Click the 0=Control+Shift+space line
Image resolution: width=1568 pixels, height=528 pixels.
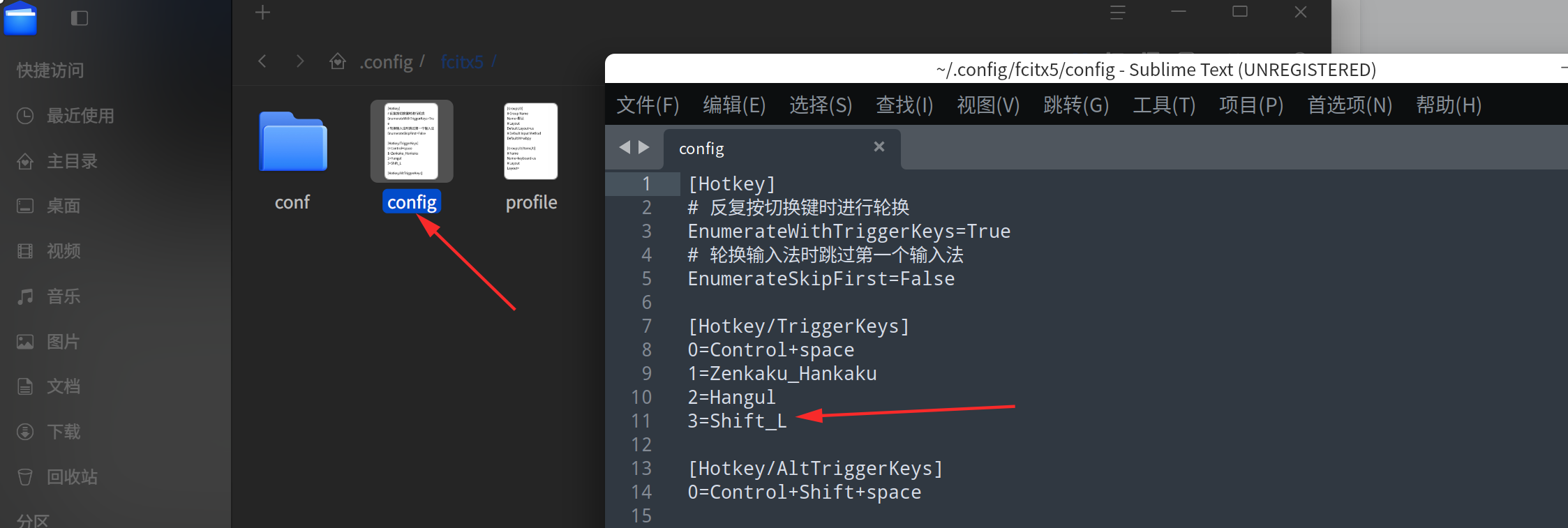(804, 492)
